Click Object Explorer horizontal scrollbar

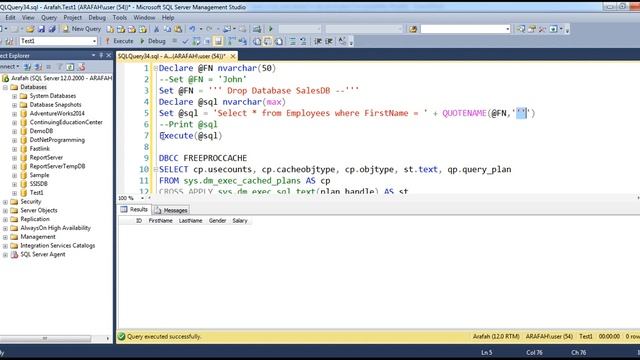45,338
